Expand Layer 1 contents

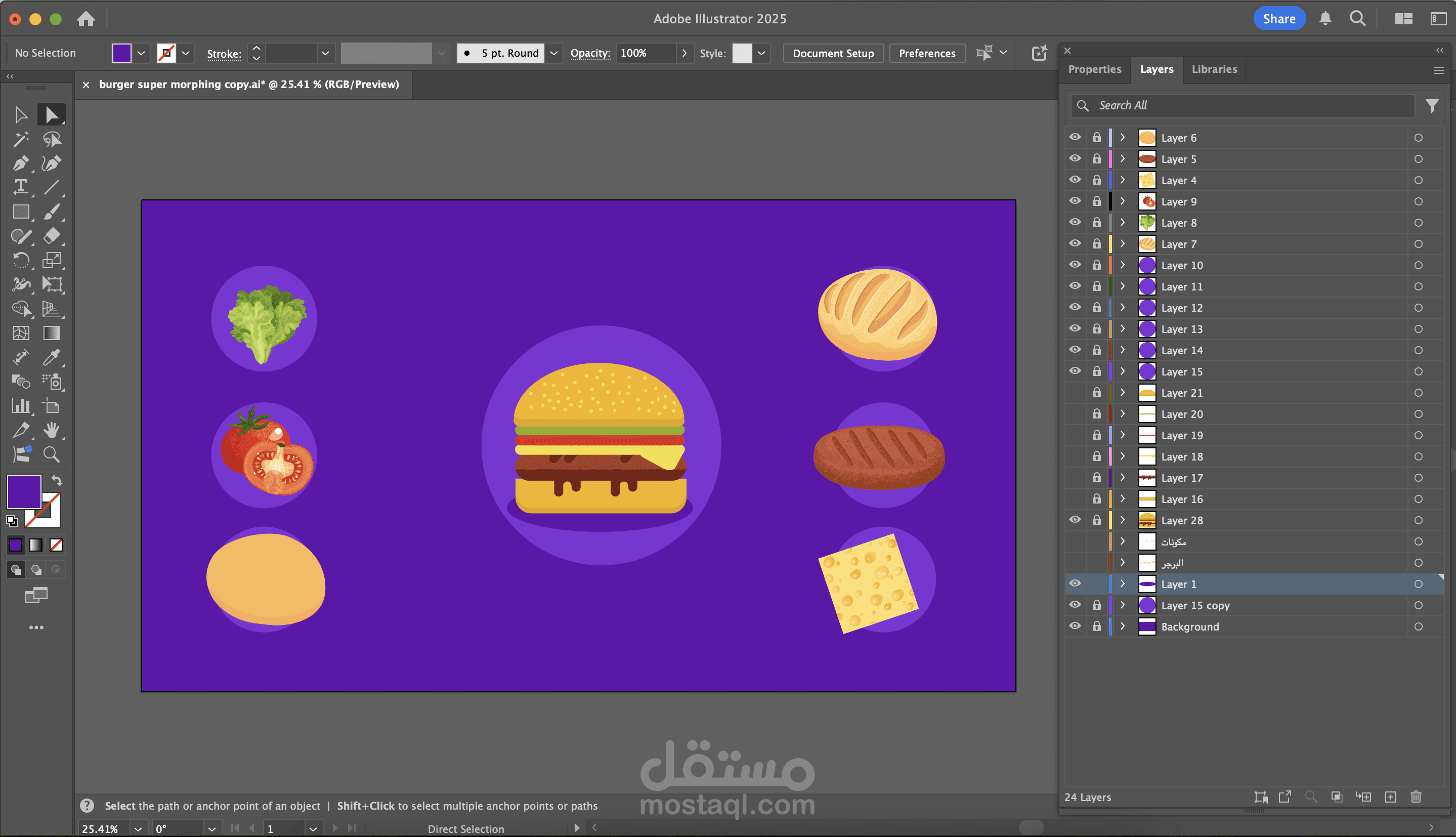(x=1122, y=583)
